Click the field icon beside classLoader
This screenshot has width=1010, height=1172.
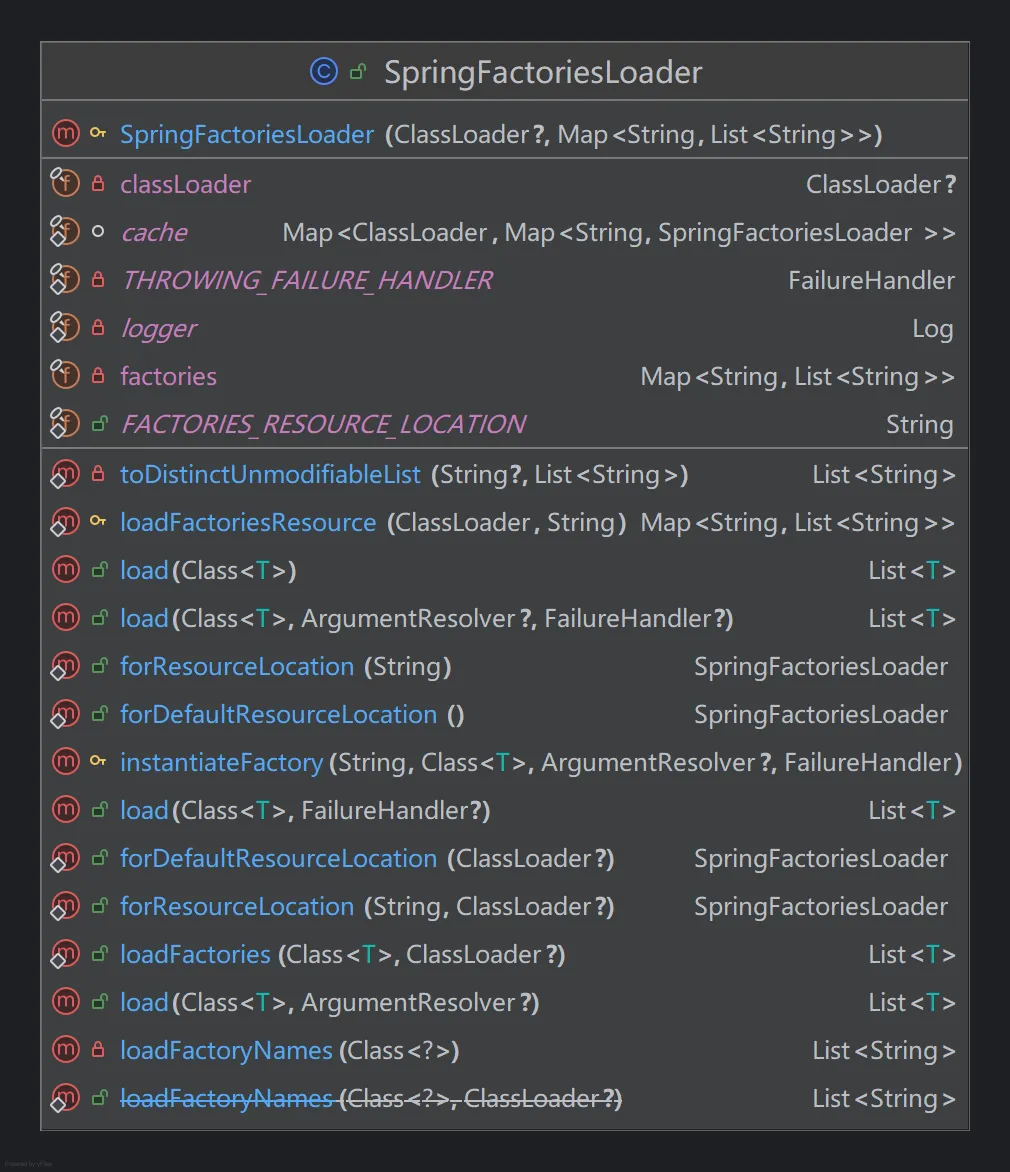pos(65,184)
